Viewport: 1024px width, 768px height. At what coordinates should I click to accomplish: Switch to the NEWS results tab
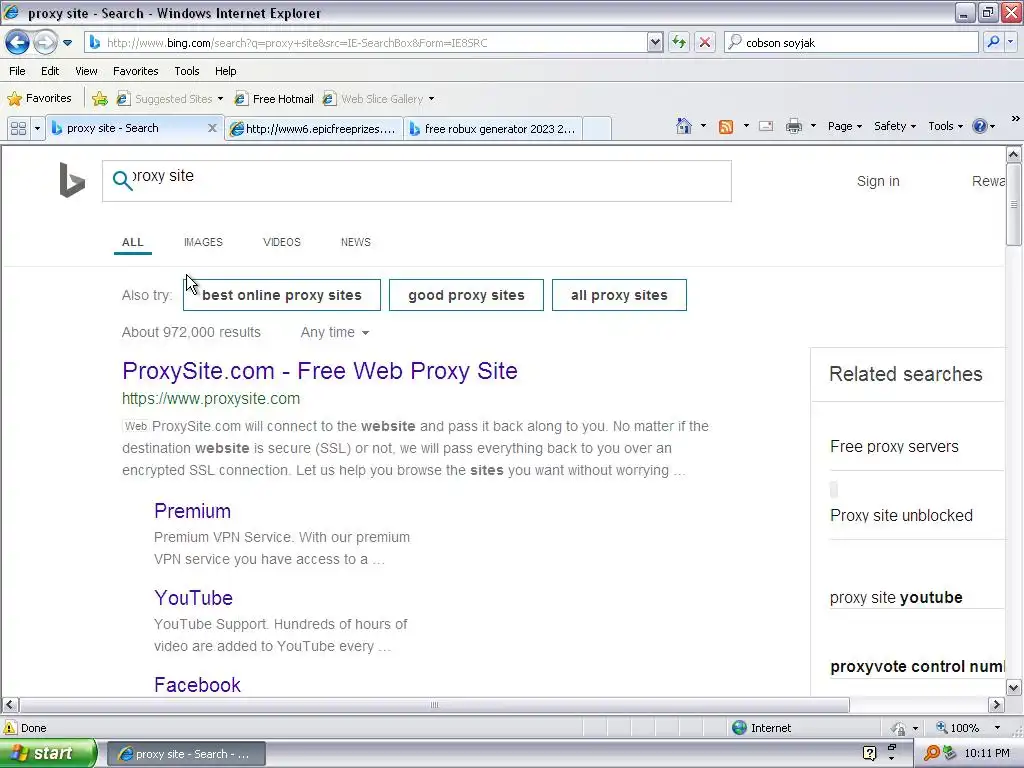(355, 242)
